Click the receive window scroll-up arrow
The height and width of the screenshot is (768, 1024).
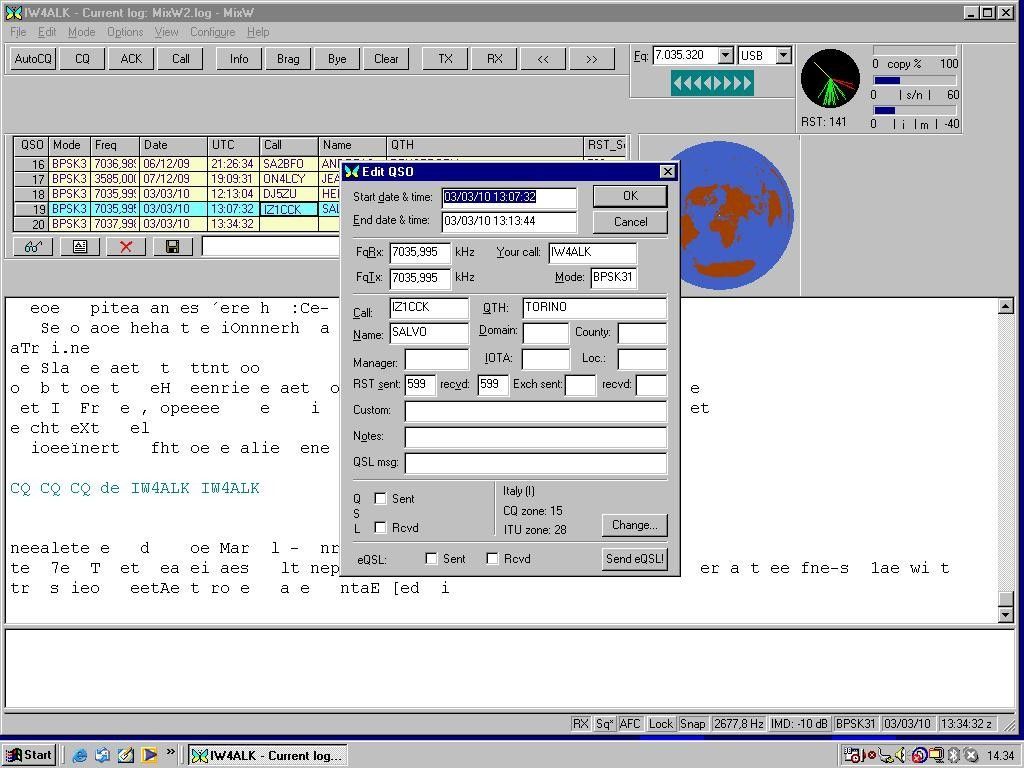pos(1006,306)
